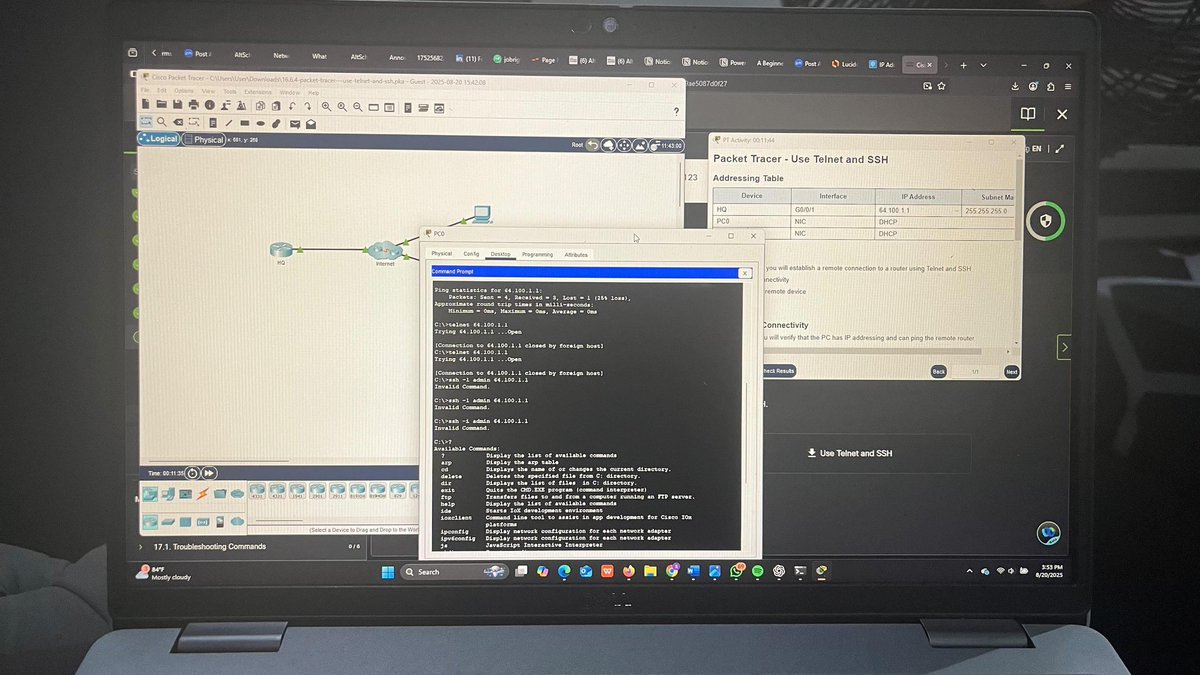The image size is (1200, 675).
Task: Click the PC device icon on the workspace
Action: pos(481,213)
